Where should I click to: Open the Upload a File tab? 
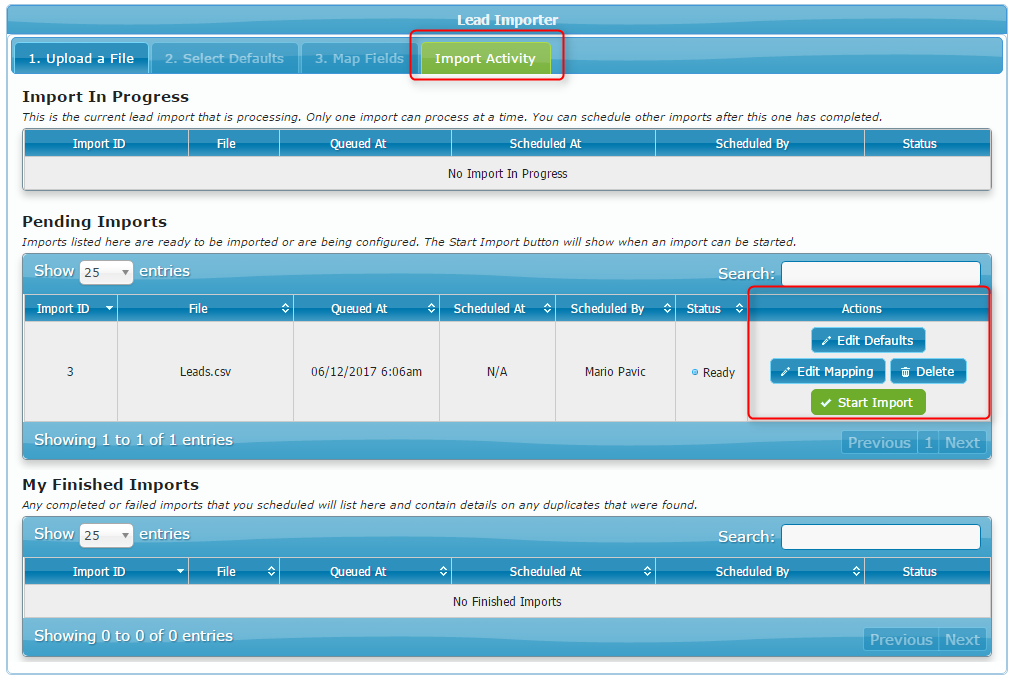81,58
